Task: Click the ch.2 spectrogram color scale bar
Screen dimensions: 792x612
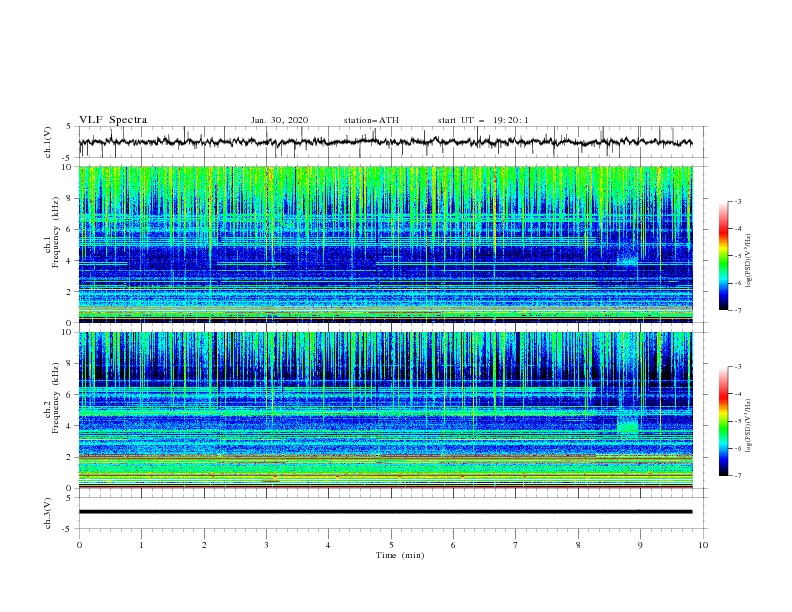Action: pyautogui.click(x=723, y=421)
